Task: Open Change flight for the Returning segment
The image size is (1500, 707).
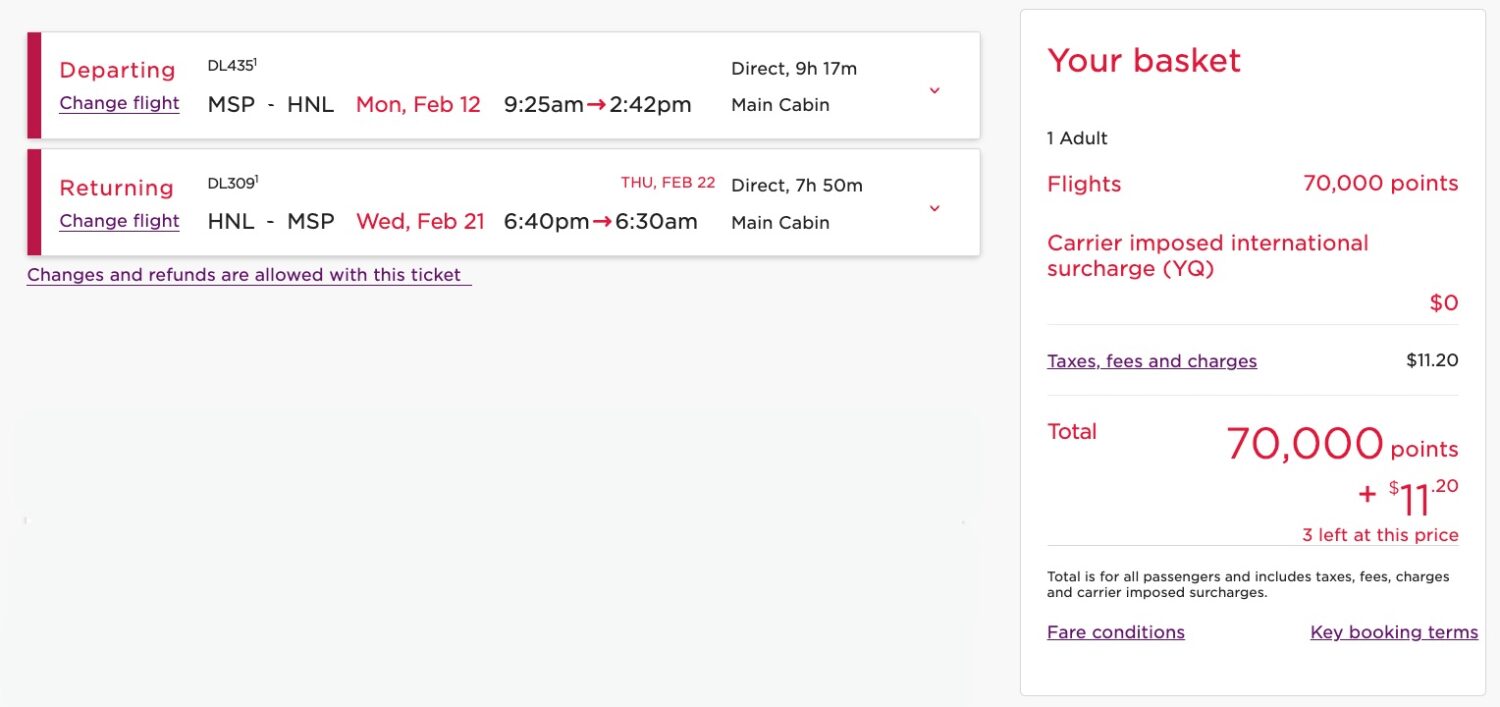Action: [x=119, y=220]
